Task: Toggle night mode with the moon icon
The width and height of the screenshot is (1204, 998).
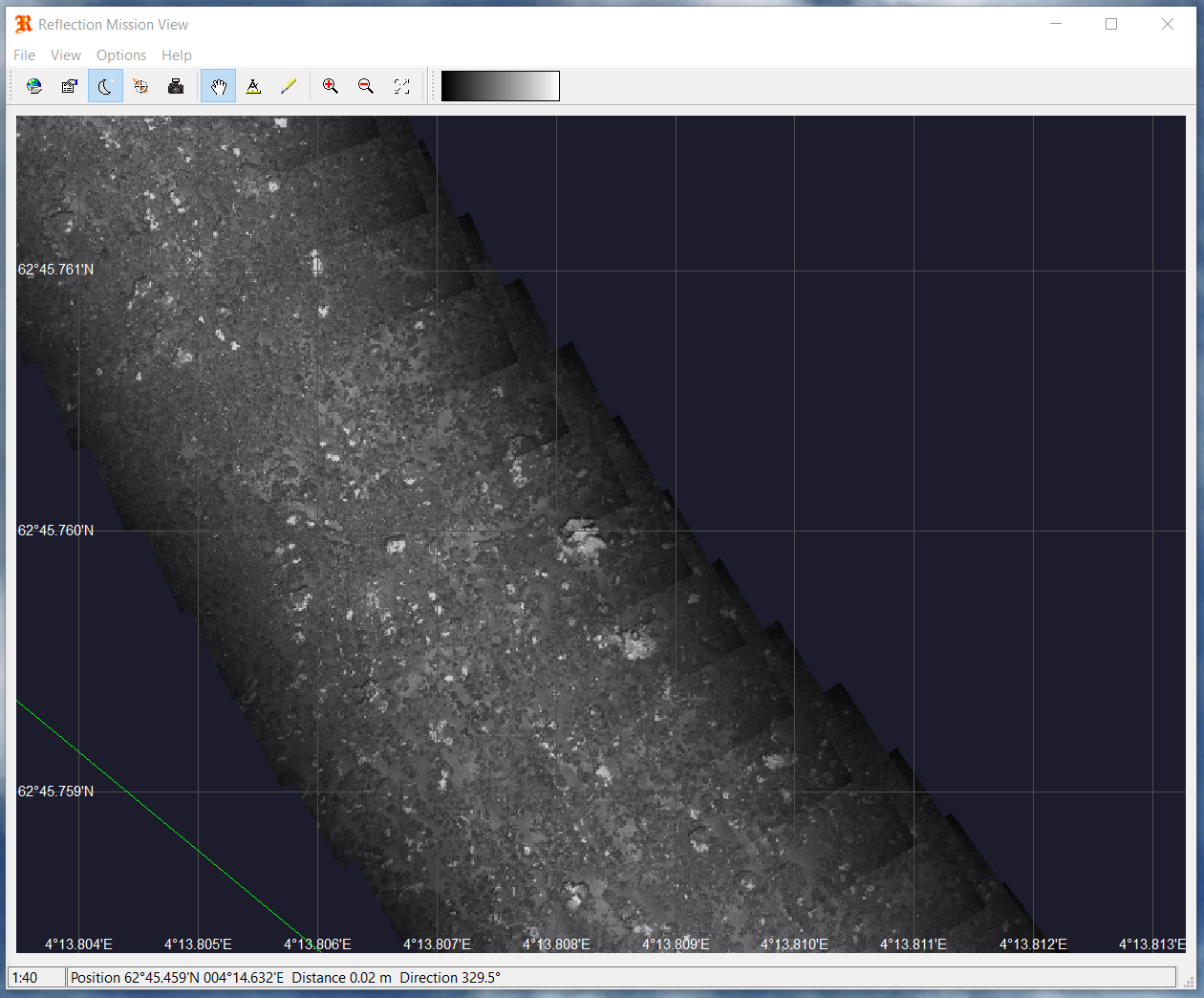Action: (105, 85)
